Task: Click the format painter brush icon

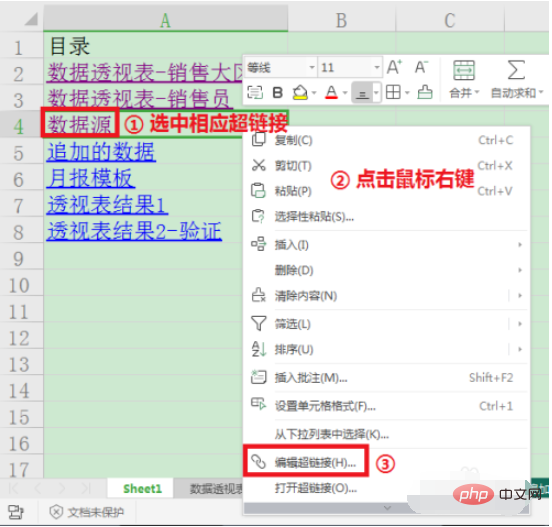Action: [x=425, y=93]
